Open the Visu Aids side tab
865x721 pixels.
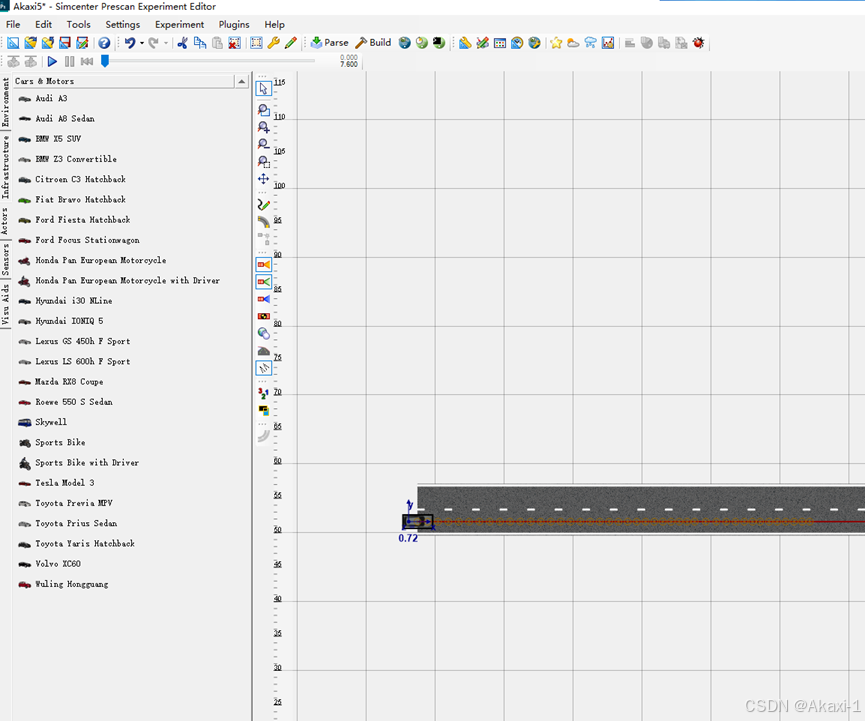coord(5,305)
